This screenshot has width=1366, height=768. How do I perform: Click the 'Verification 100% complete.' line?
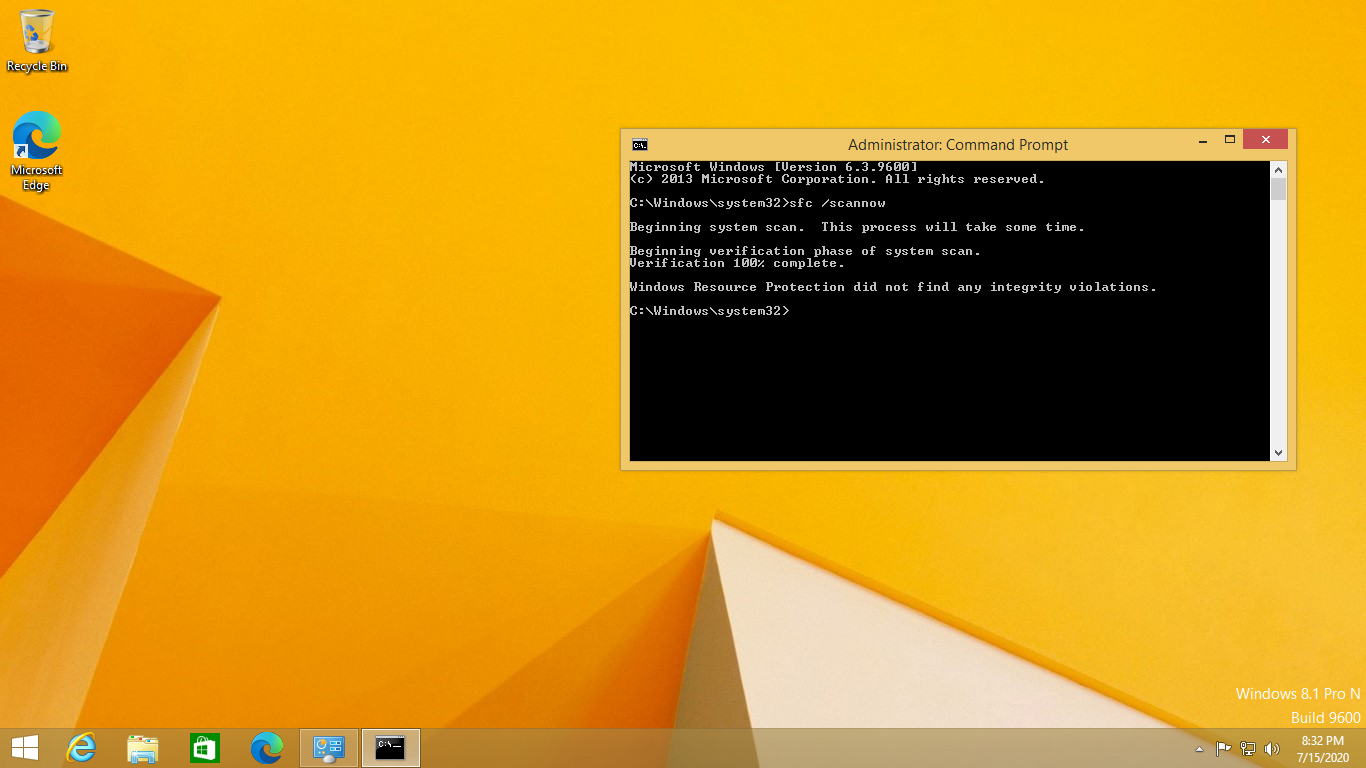[737, 263]
